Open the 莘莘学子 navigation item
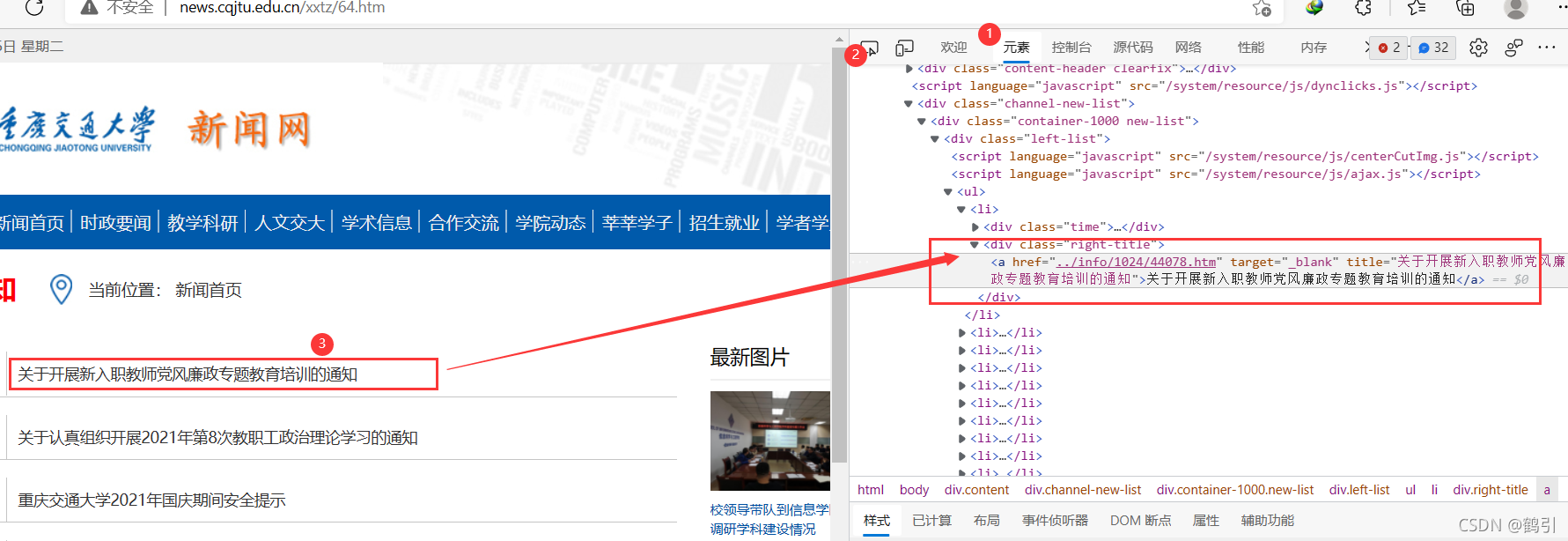 pos(637,223)
